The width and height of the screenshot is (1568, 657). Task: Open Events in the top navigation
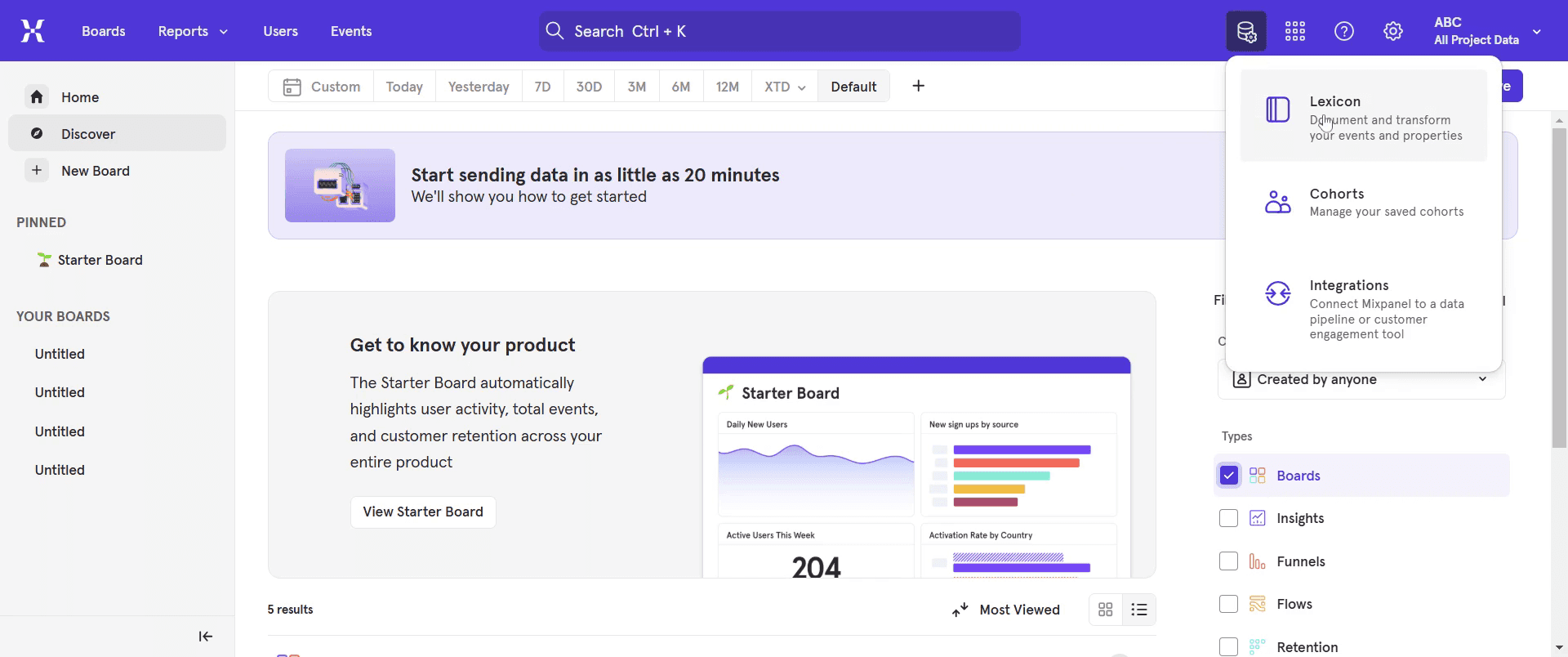click(351, 31)
